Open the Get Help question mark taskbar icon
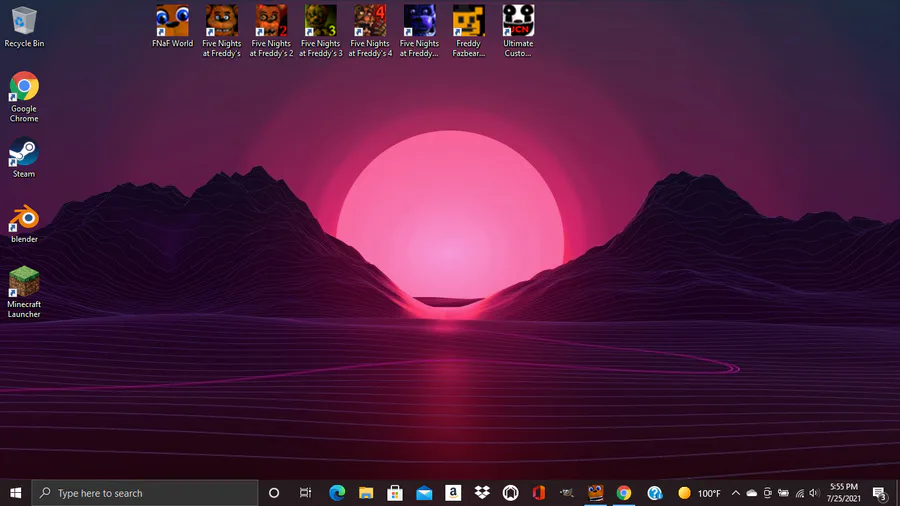 [x=654, y=493]
